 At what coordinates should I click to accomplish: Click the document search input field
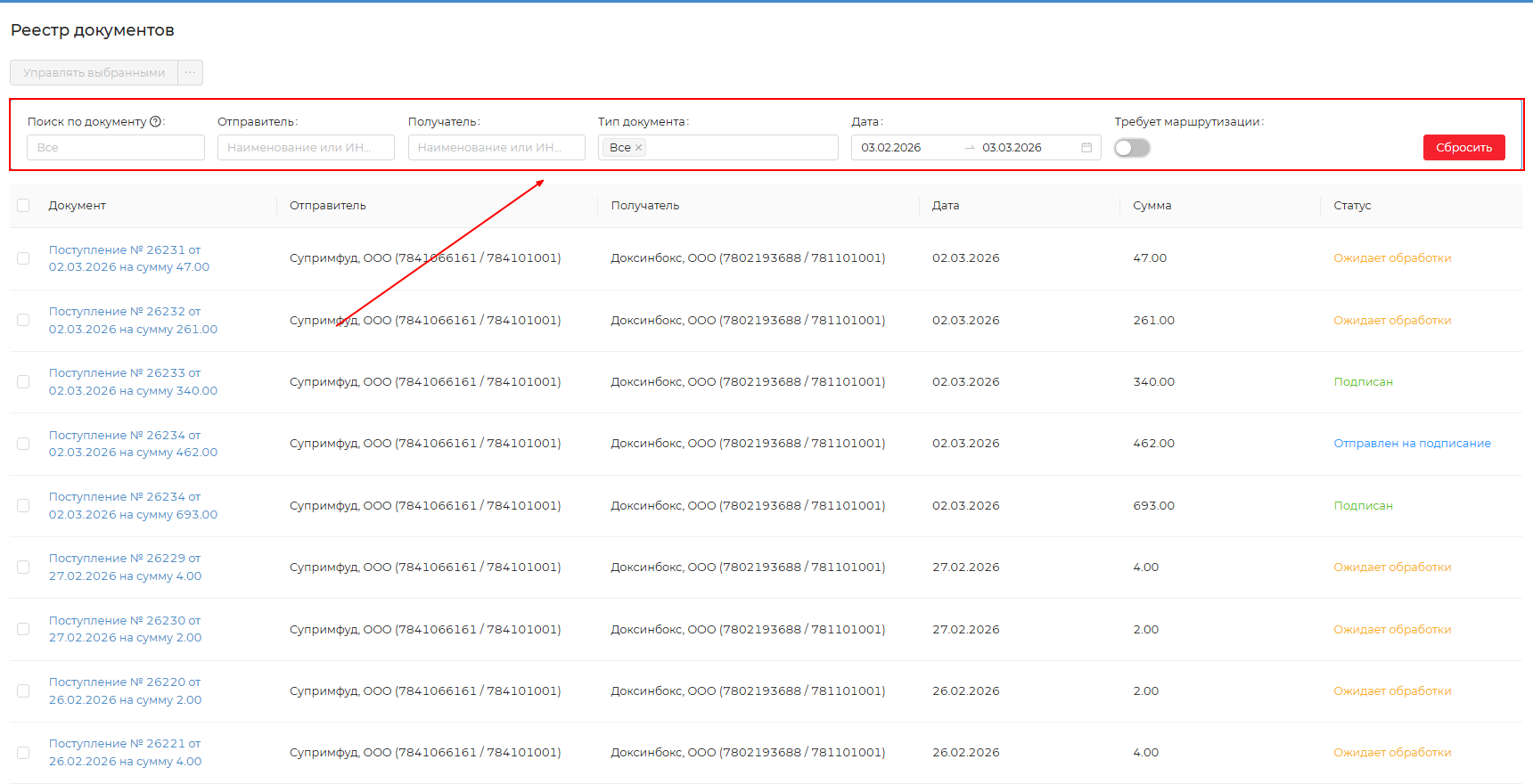(x=116, y=148)
